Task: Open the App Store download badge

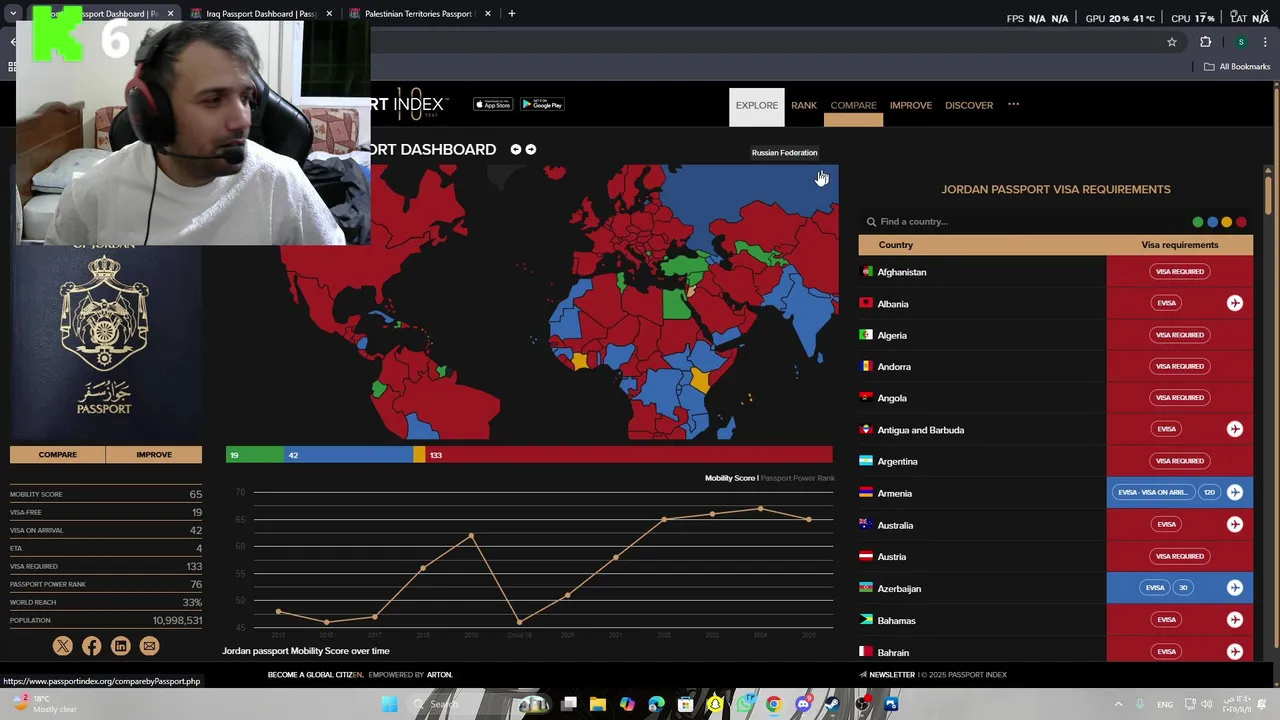Action: 493,104
